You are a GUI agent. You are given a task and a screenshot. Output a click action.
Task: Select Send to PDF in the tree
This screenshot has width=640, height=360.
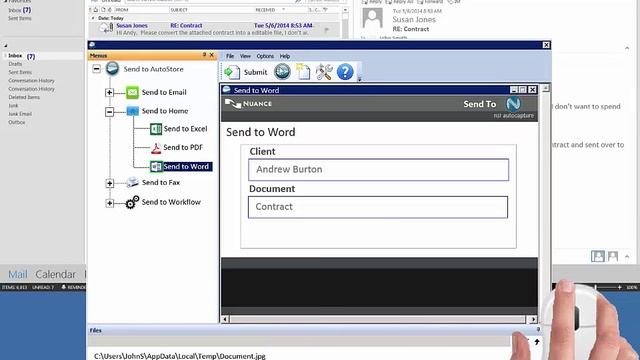click(x=183, y=147)
